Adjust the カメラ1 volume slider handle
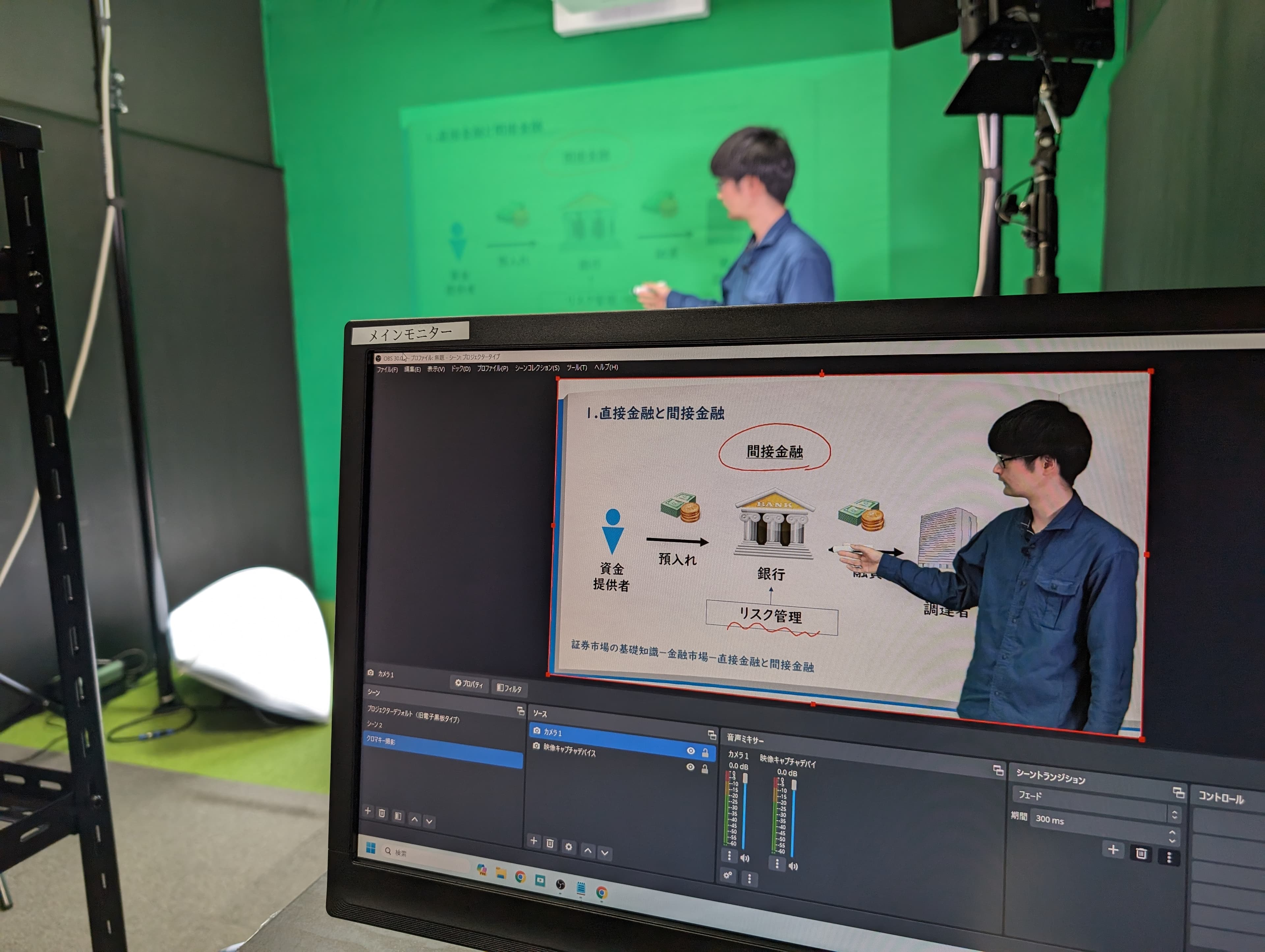This screenshot has width=1265, height=952. point(745,779)
